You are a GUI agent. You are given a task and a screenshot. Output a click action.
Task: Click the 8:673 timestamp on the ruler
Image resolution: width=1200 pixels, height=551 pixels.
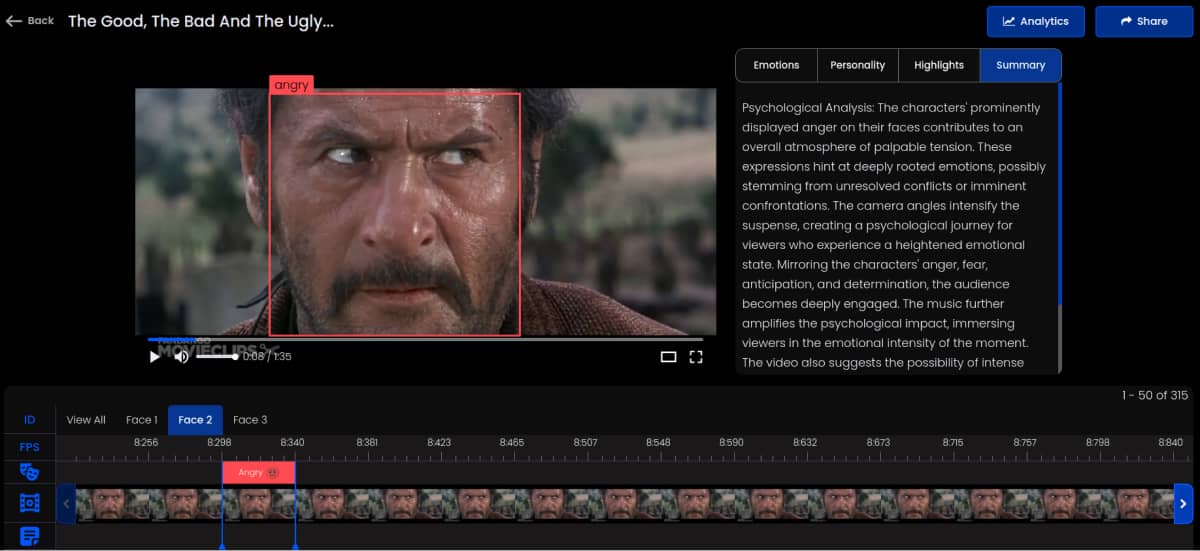tap(878, 442)
